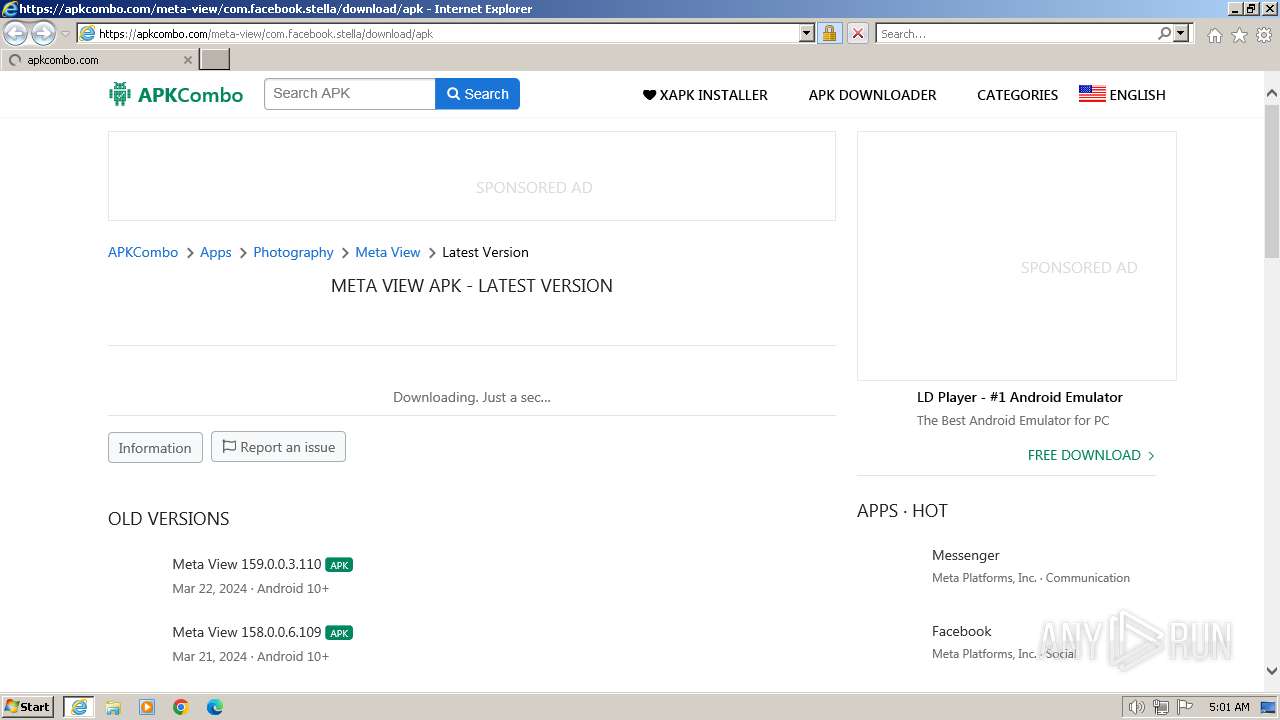
Task: Stop page loading with the X icon
Action: pos(857,33)
